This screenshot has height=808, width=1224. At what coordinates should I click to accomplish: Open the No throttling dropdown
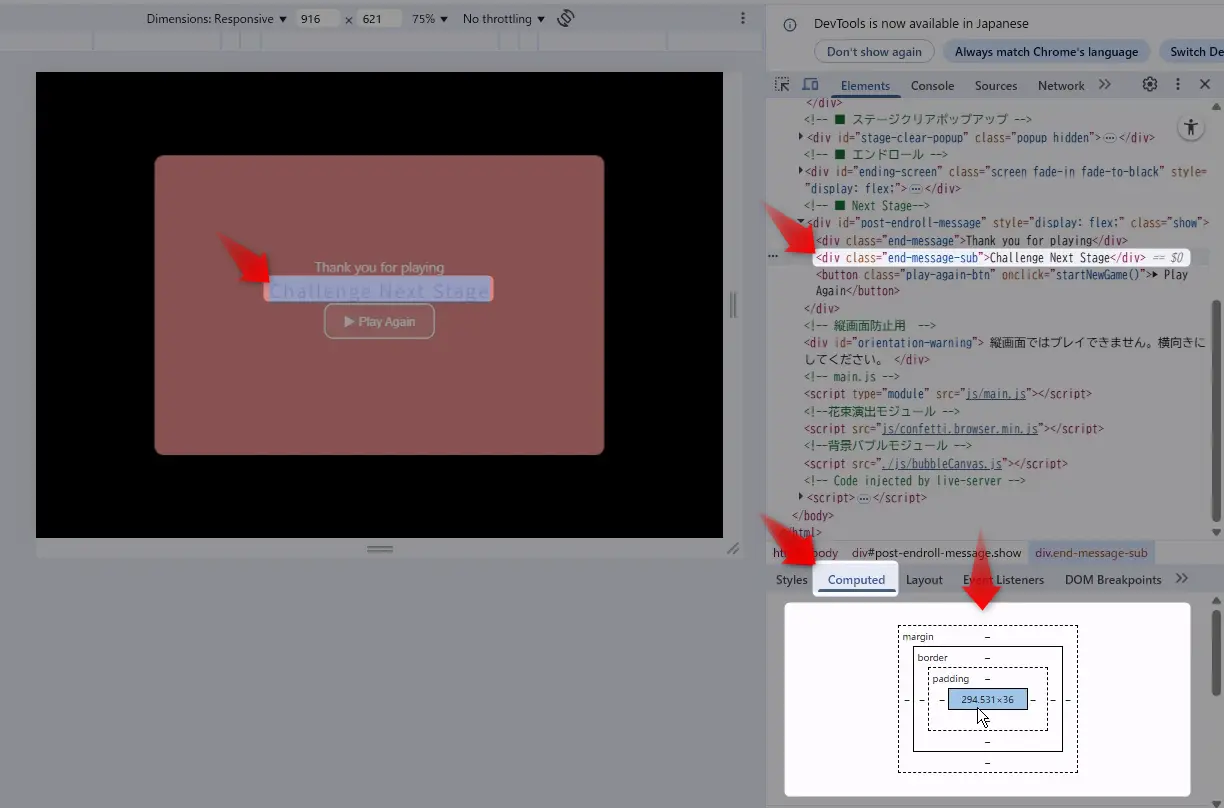(503, 19)
